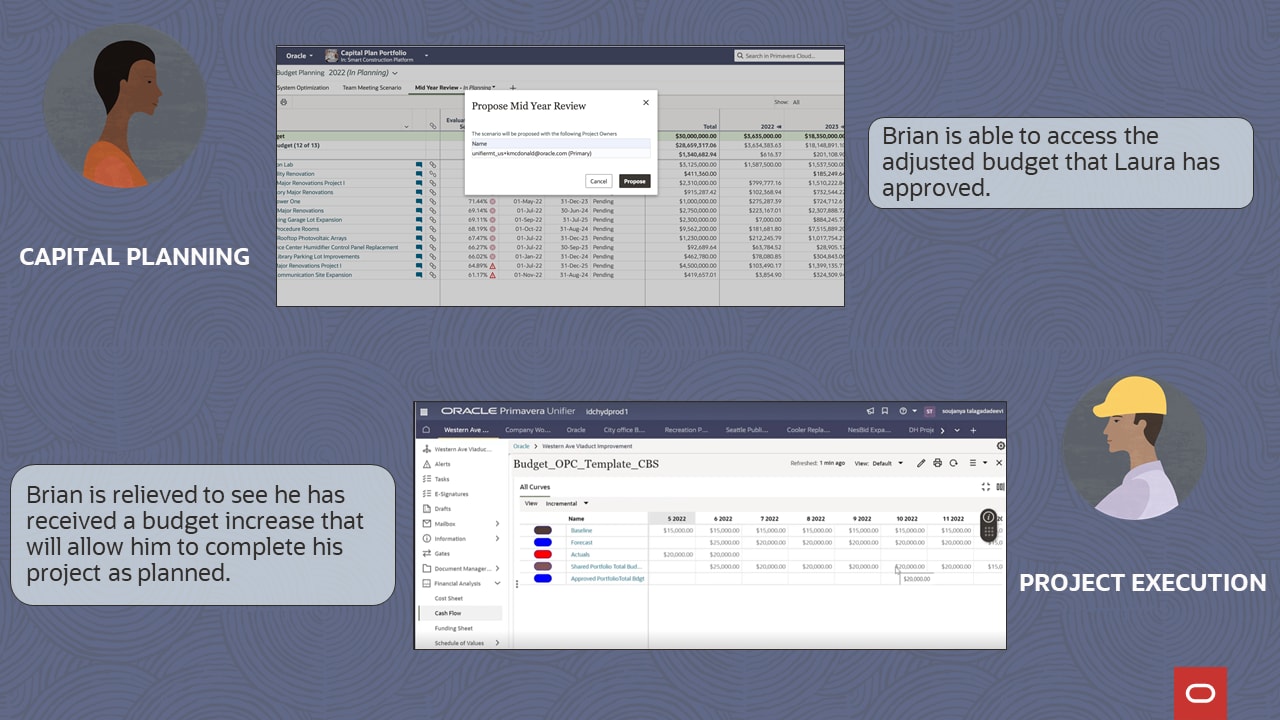This screenshot has height=720, width=1280.
Task: Expand the Budget Planning 2022 dropdown
Action: pos(395,73)
